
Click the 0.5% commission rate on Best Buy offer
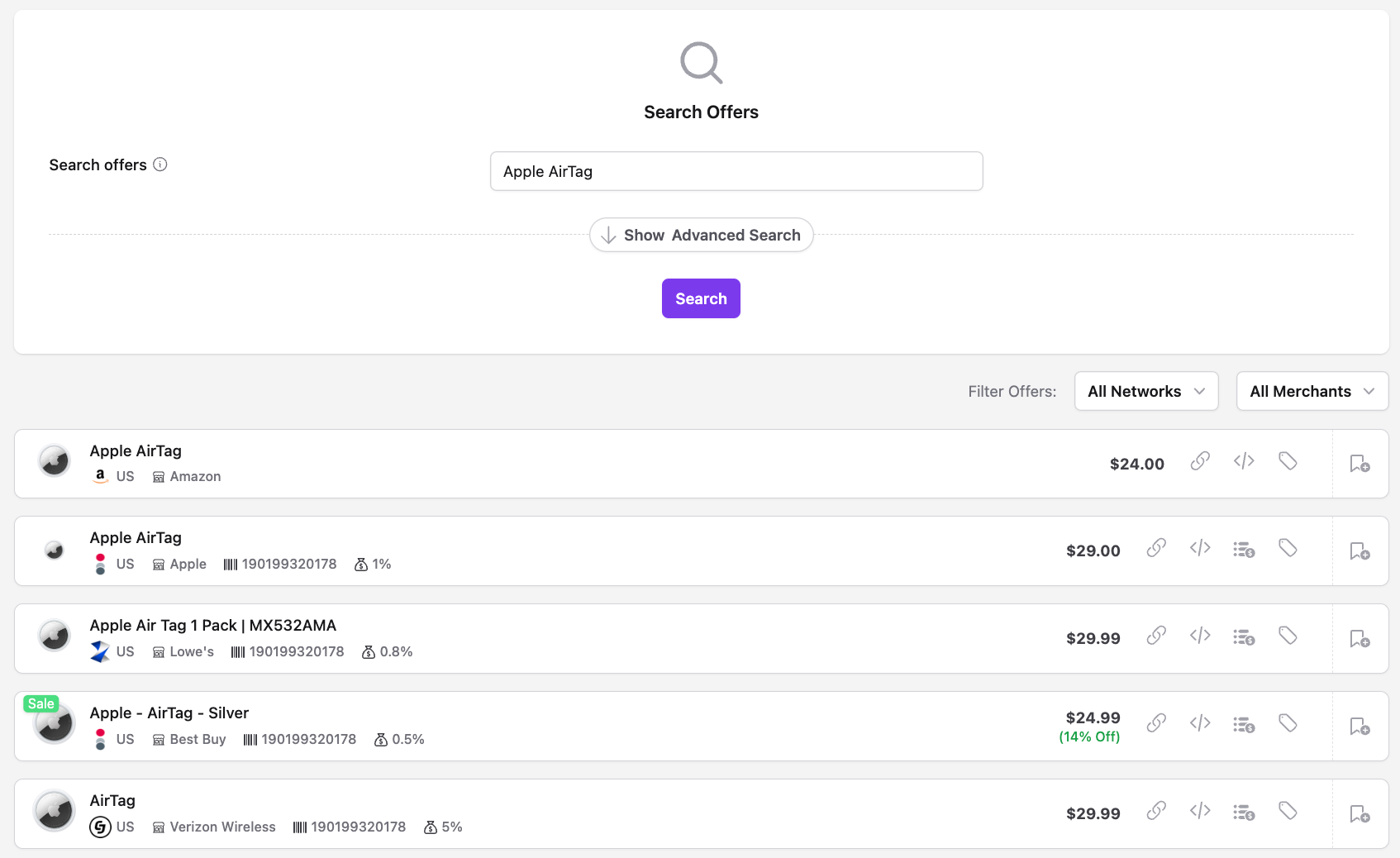[408, 740]
